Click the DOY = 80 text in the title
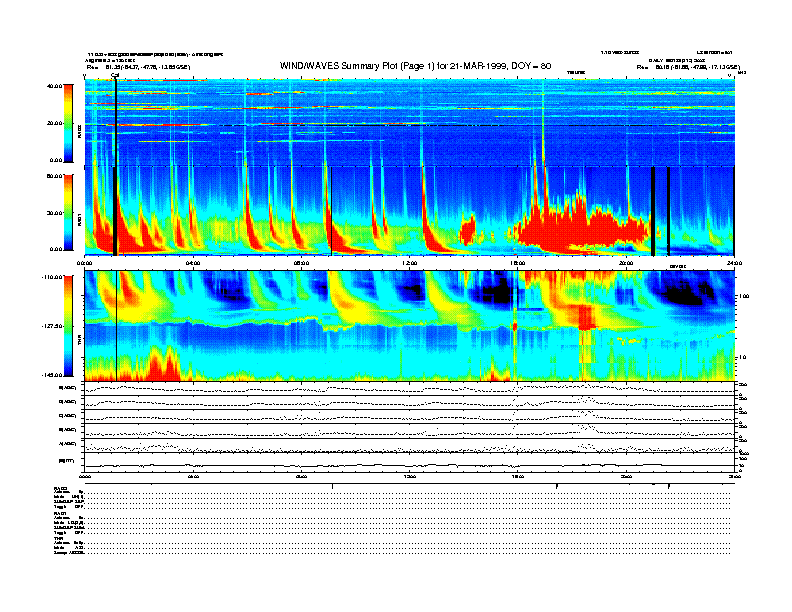Screen dimensions: 792x612 (x=530, y=66)
